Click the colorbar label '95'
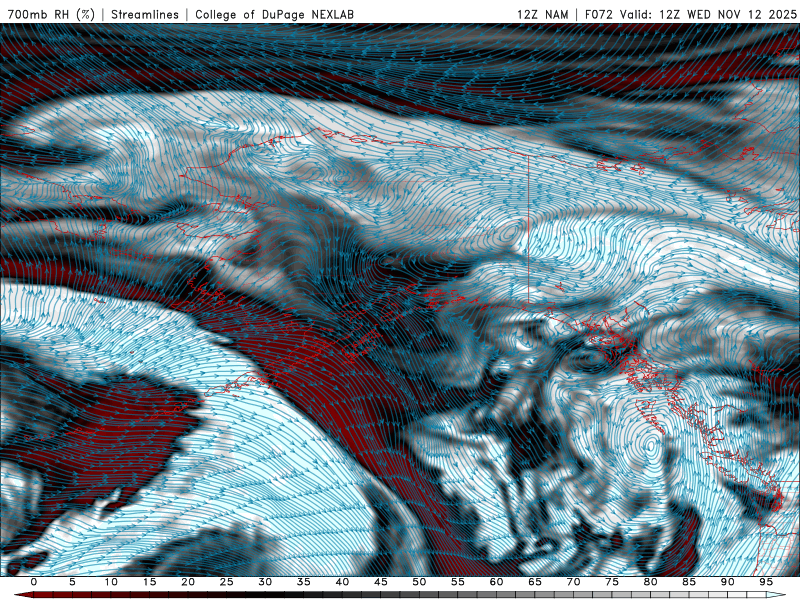 click(x=766, y=582)
